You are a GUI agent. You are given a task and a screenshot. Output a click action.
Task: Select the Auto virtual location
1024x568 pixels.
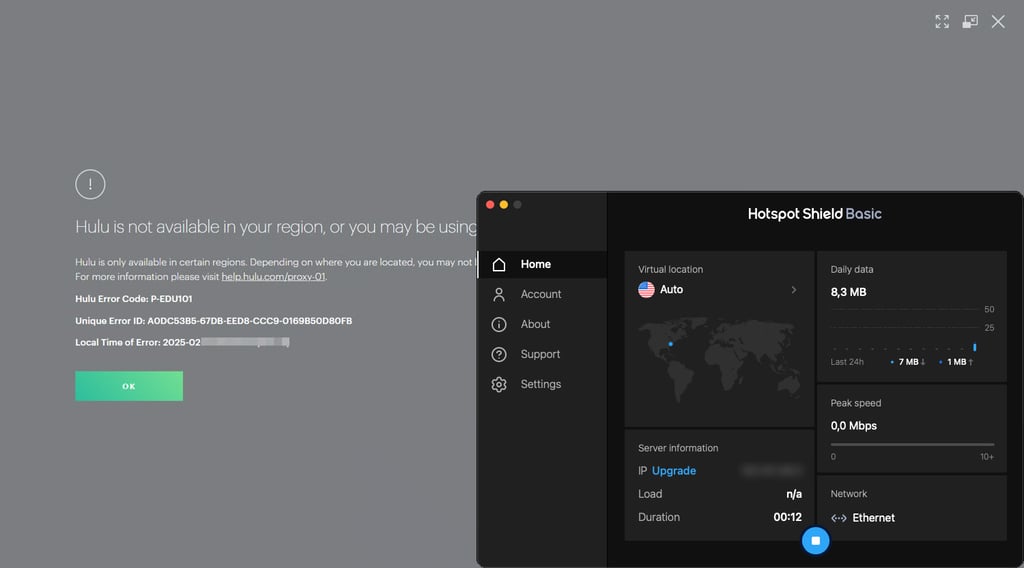click(x=671, y=289)
